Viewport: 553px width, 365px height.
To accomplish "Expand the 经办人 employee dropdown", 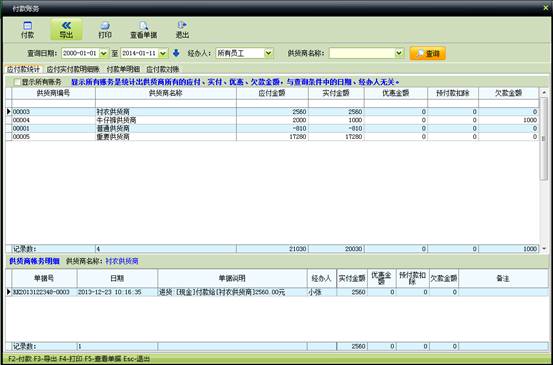I will click(x=268, y=53).
